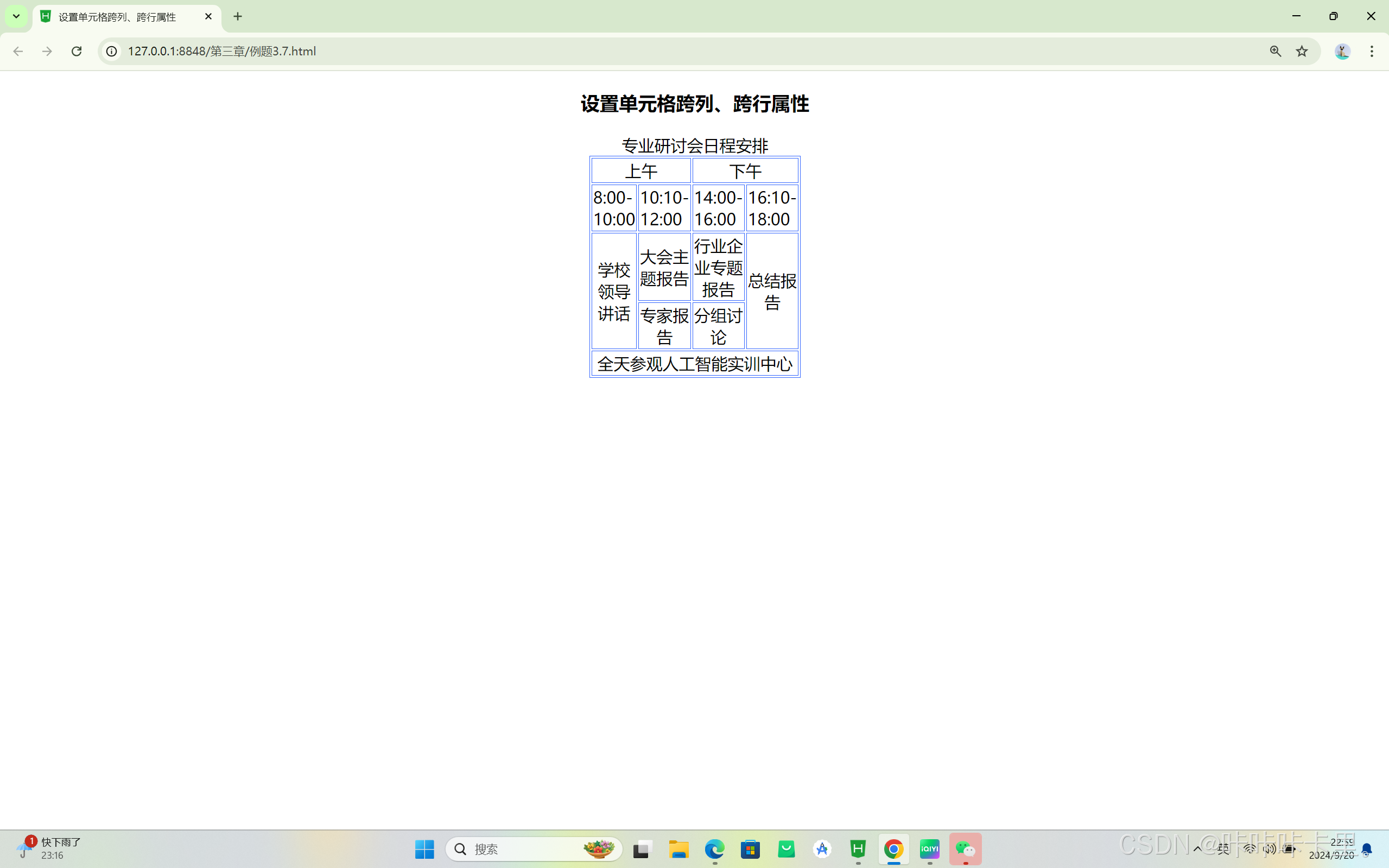Close the 设置单元格跨列 tab
Image resolution: width=1389 pixels, height=868 pixels.
coord(208,16)
